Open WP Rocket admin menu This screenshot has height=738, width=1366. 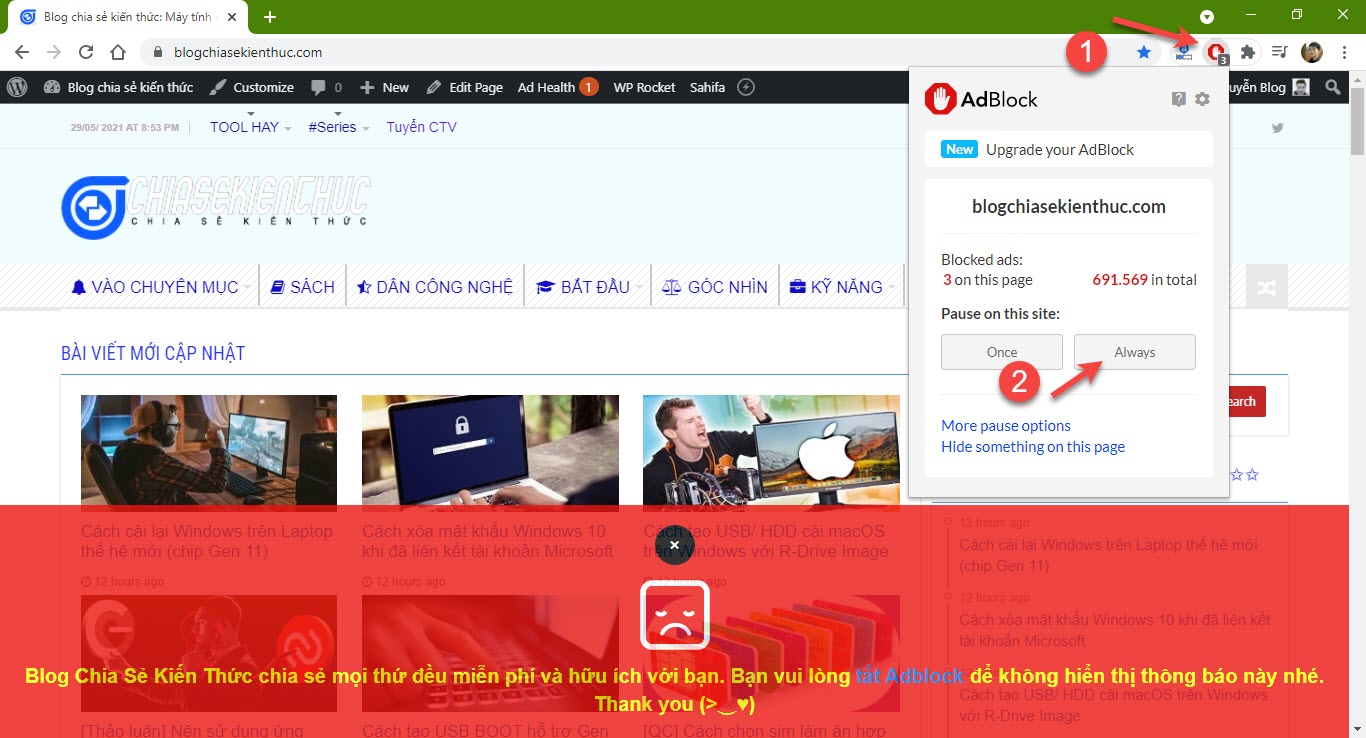click(x=644, y=87)
